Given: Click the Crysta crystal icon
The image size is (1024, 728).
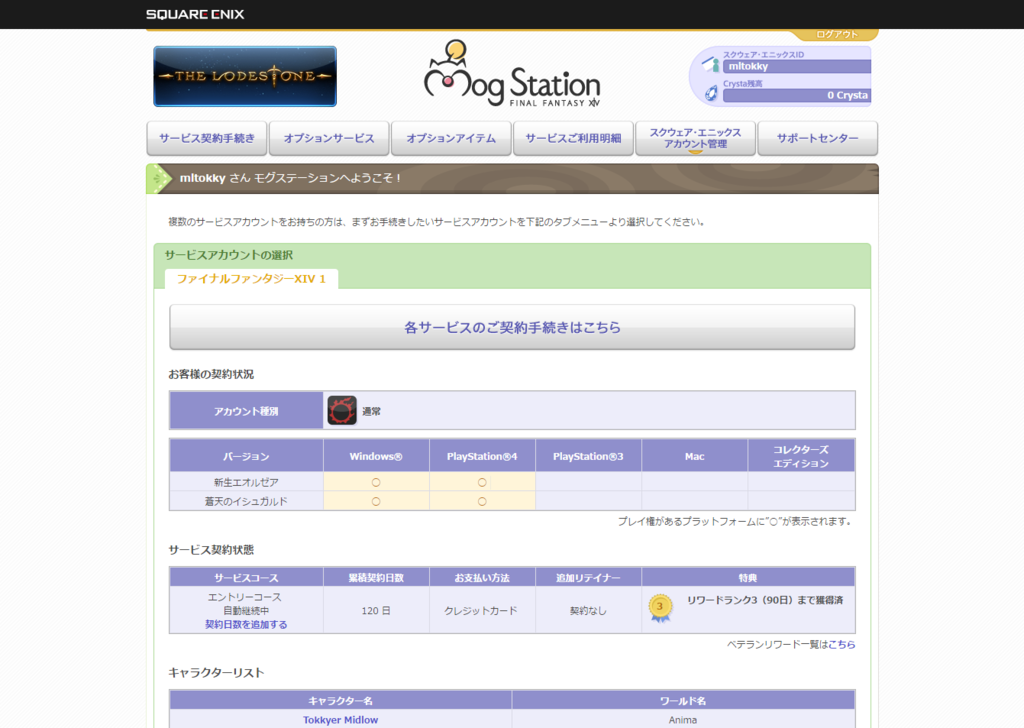Looking at the screenshot, I should click(x=711, y=93).
